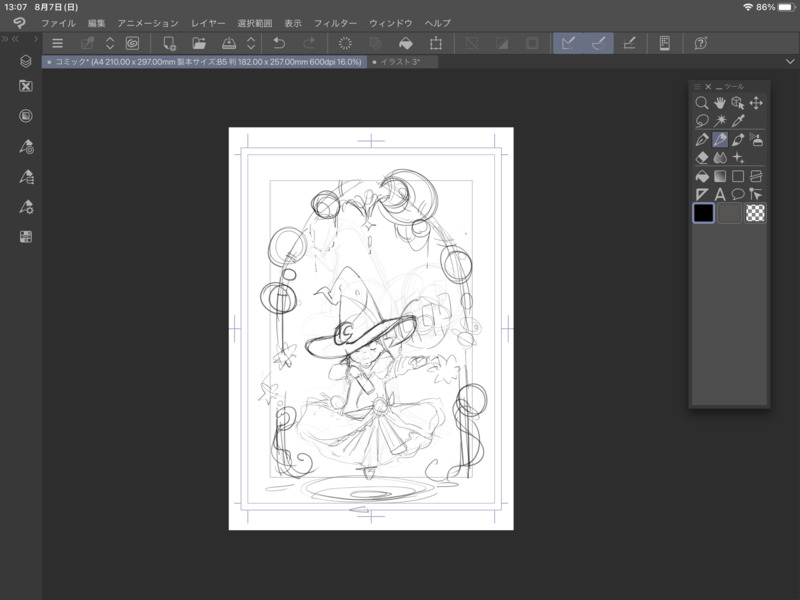This screenshot has width=800, height=600.
Task: Click the Undo arrow in toolbar
Action: [x=279, y=43]
